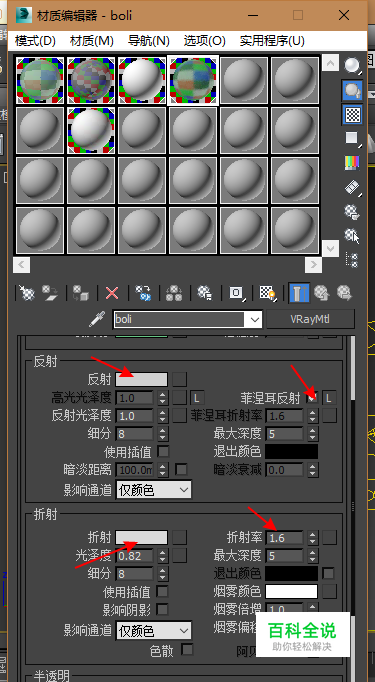Click the 菲涅耳折射率 spinner arrows
The width and height of the screenshot is (375, 682).
click(313, 416)
